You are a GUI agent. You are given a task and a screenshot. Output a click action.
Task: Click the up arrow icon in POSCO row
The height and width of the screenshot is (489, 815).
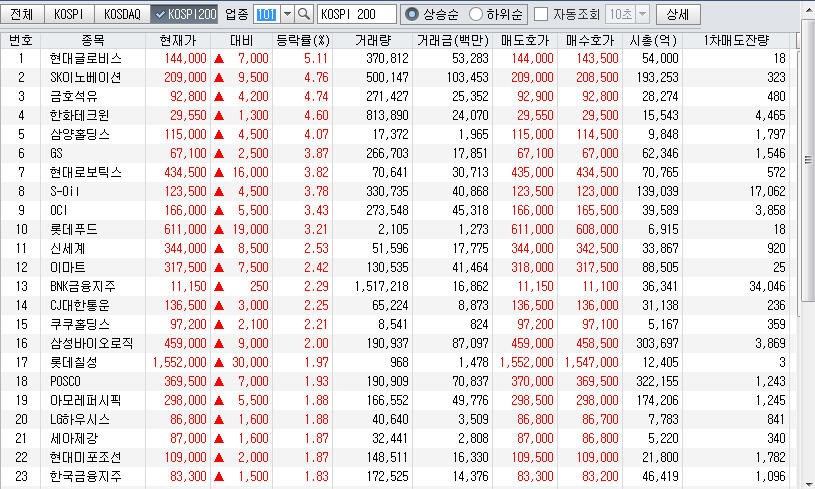pyautogui.click(x=219, y=381)
